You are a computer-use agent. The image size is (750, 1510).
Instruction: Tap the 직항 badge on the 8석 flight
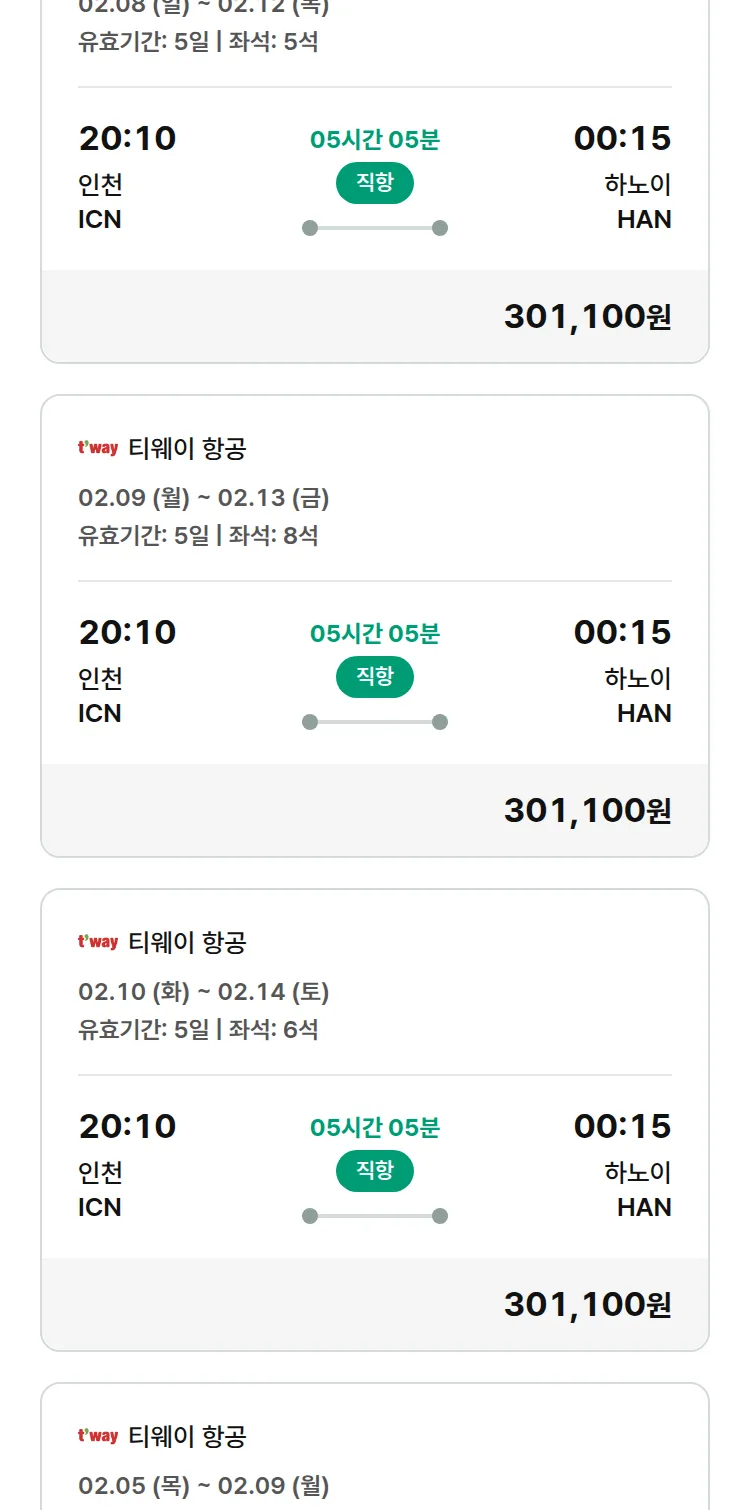(x=374, y=677)
